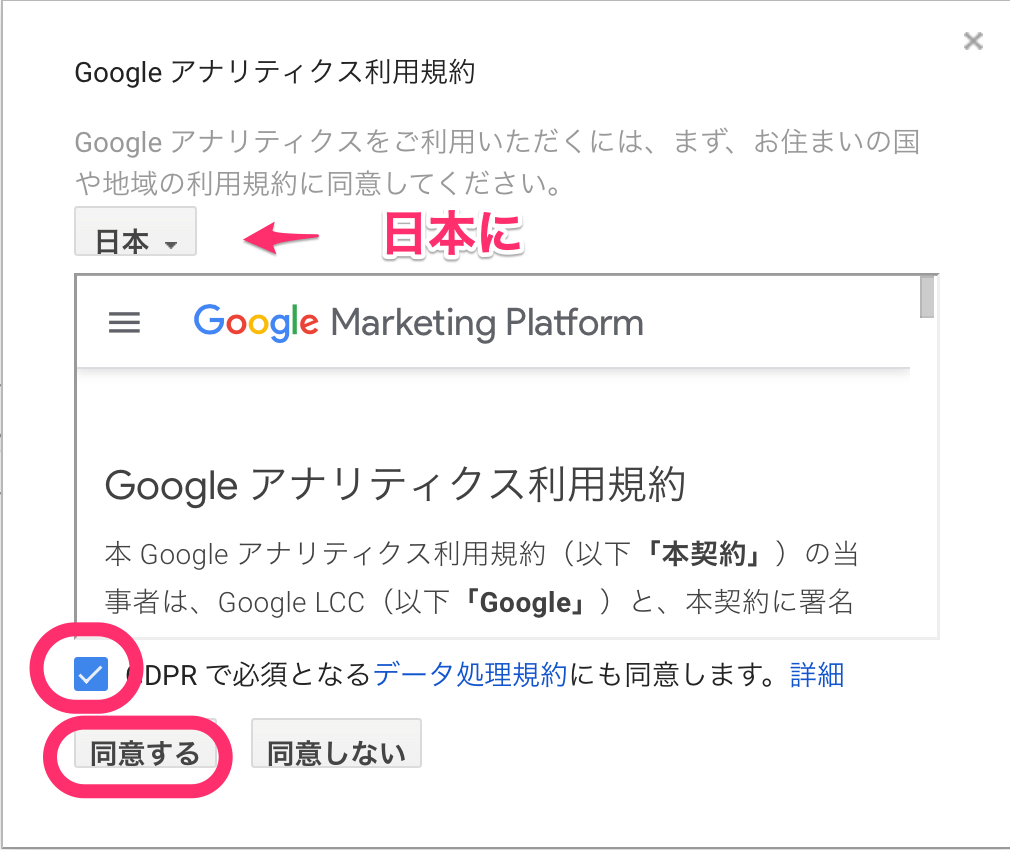
Task: Open the 日本 country dropdown
Action: point(135,240)
